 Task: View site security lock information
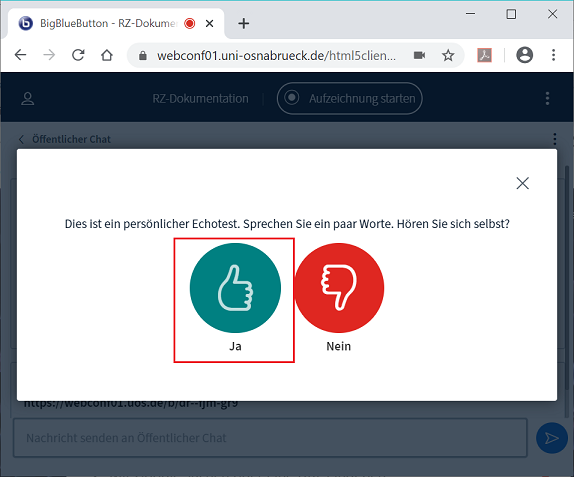[143, 56]
